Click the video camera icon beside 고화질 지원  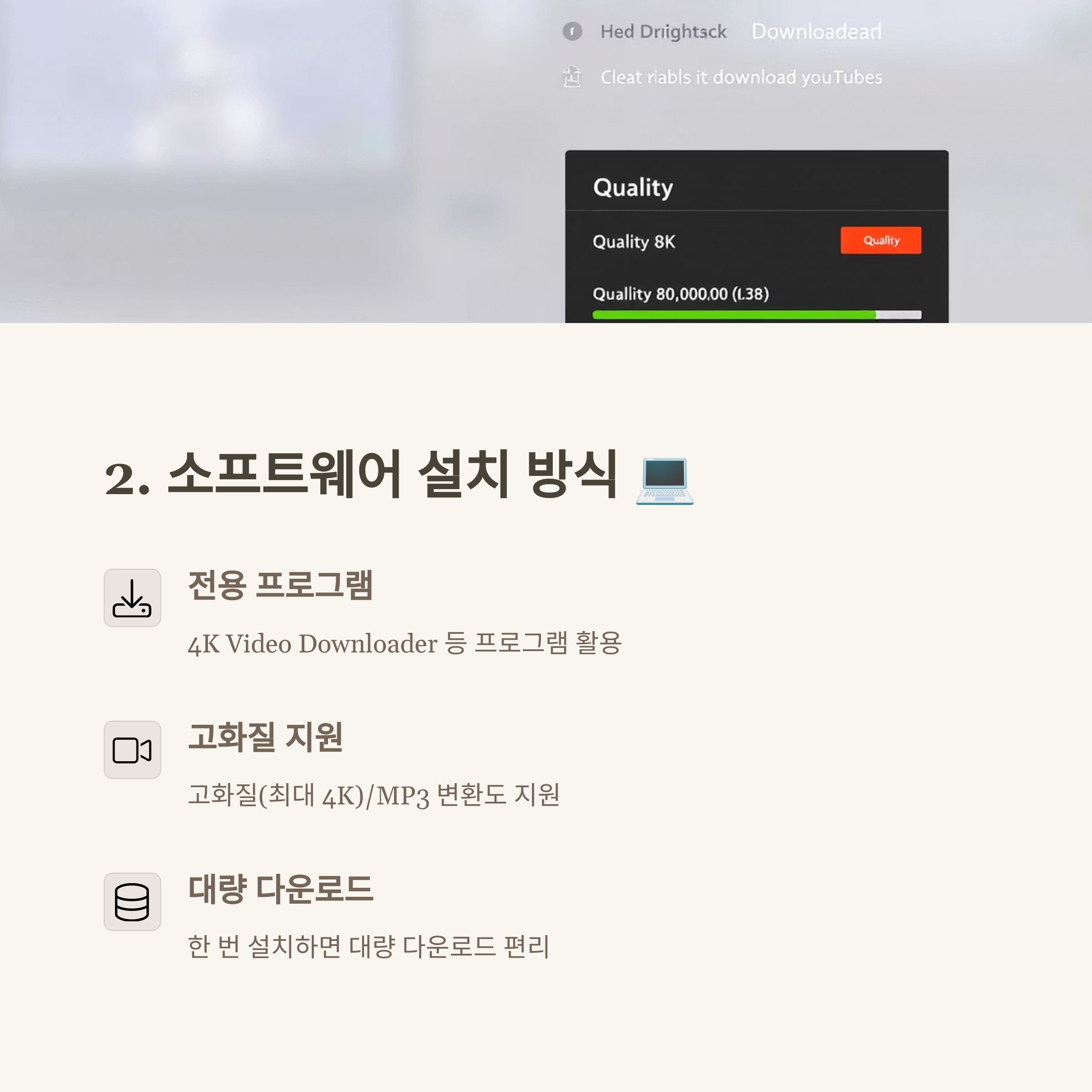click(x=132, y=750)
